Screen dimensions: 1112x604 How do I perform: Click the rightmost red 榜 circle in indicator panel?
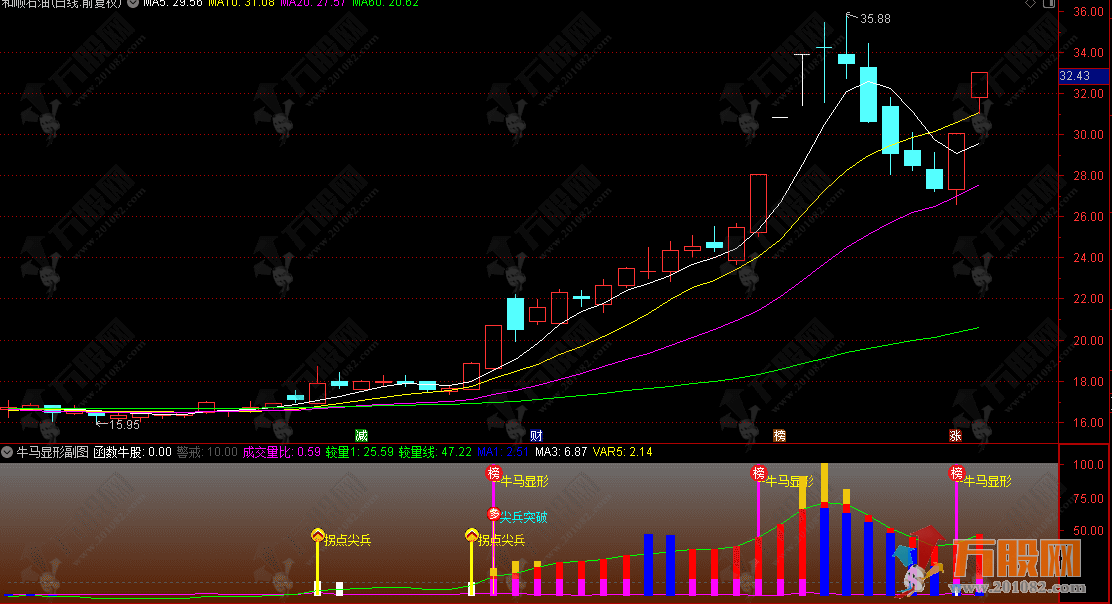click(x=957, y=473)
